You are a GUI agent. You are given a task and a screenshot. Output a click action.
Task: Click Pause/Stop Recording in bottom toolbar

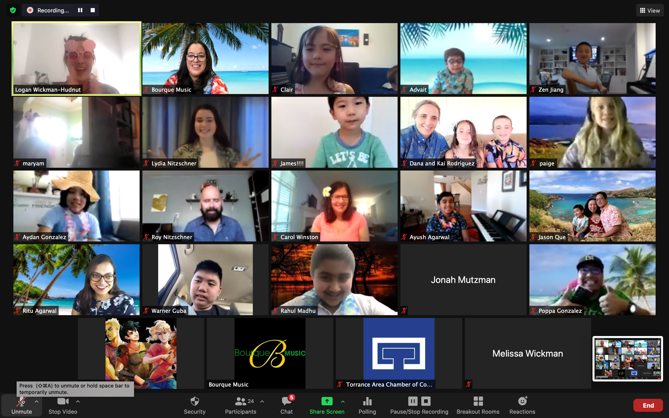[418, 403]
